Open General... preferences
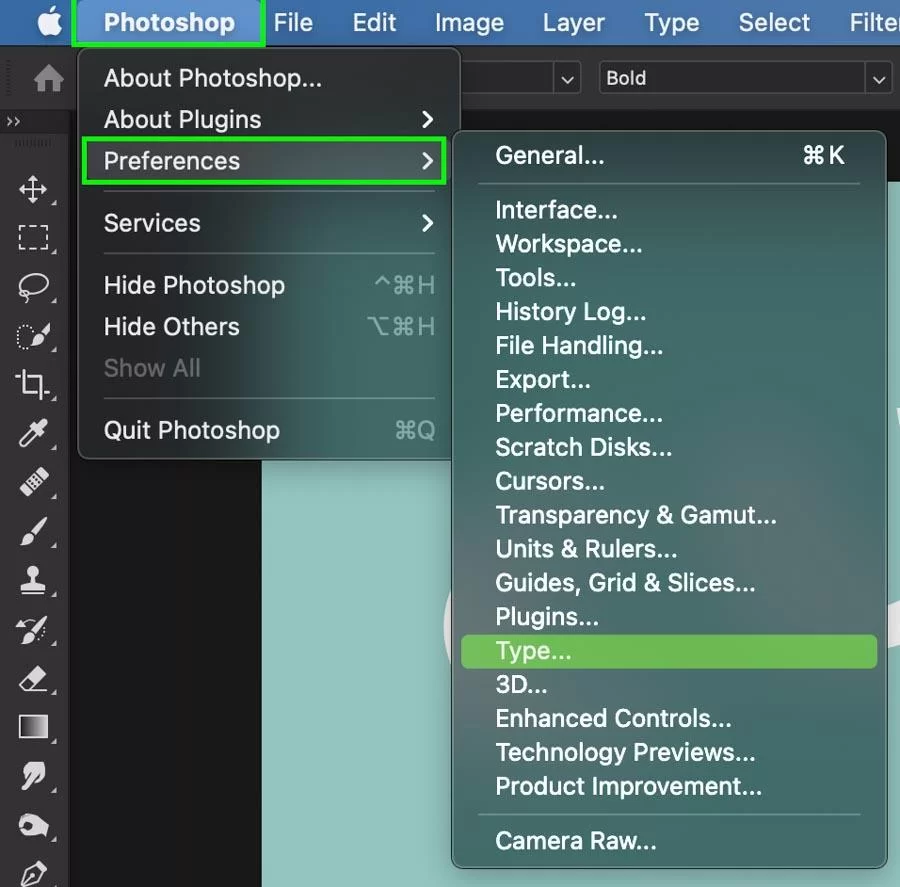900x887 pixels. [x=669, y=155]
